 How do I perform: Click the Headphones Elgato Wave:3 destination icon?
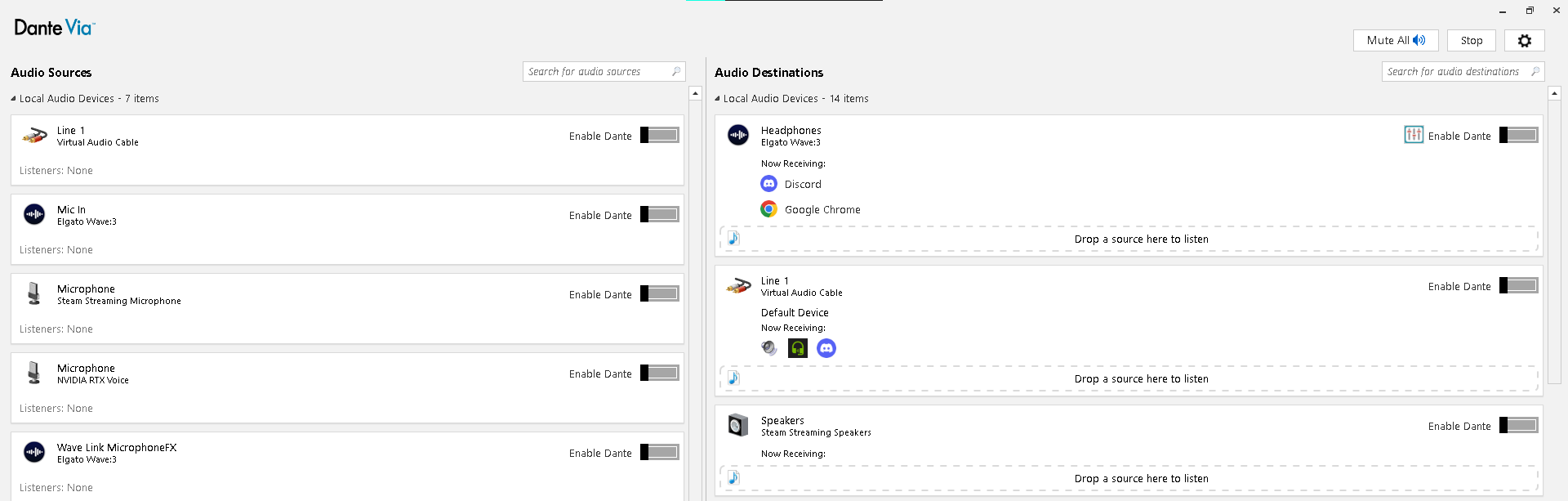(x=738, y=135)
